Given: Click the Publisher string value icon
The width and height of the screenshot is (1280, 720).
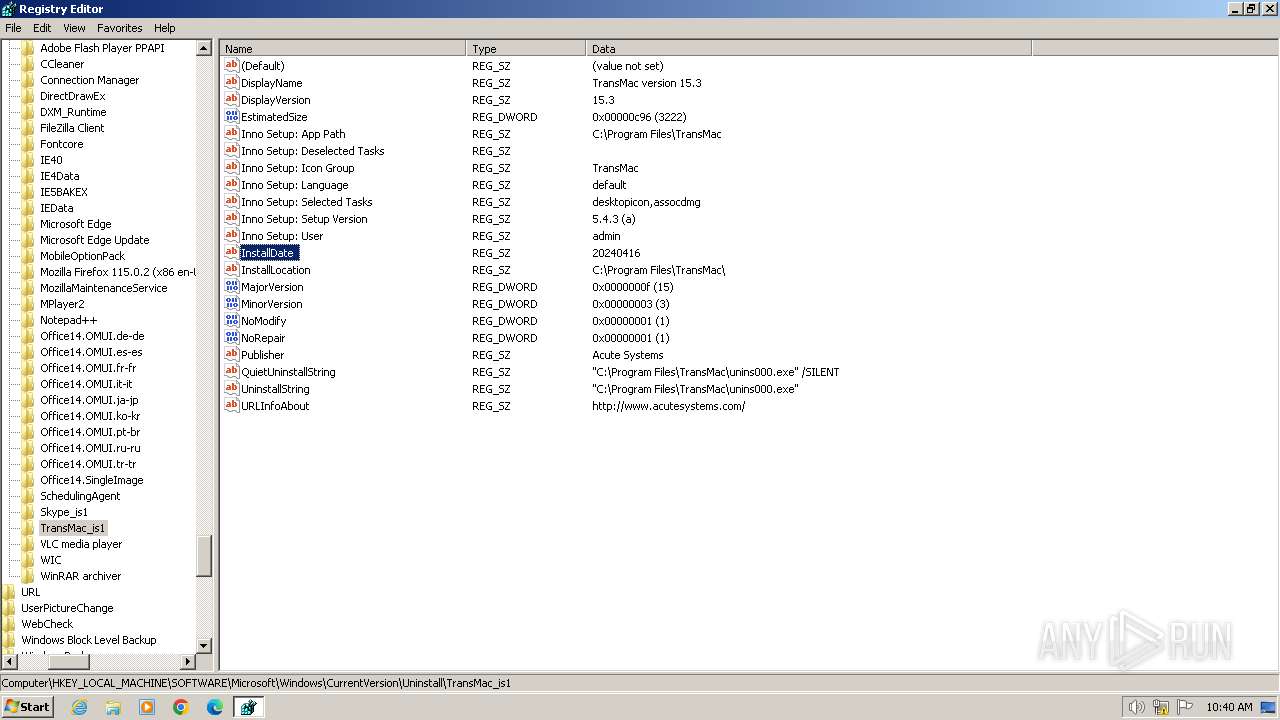Looking at the screenshot, I should click(231, 355).
